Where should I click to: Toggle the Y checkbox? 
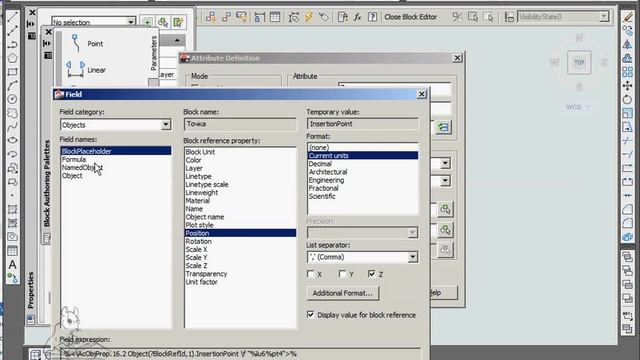[343, 274]
